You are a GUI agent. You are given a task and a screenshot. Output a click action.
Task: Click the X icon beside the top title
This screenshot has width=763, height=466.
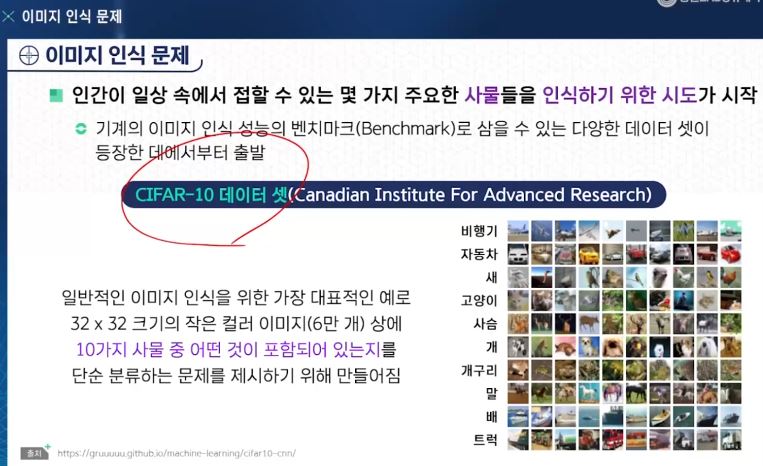8,17
